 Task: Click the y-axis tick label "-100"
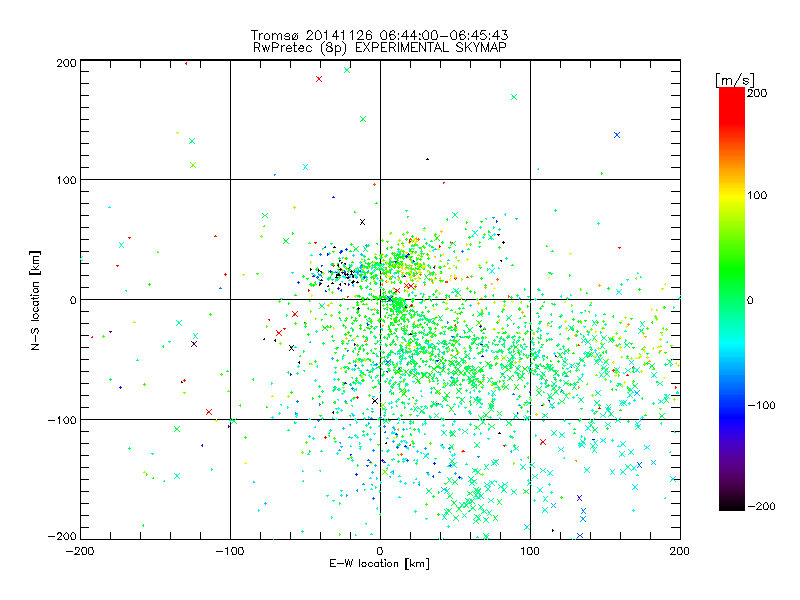tap(62, 420)
